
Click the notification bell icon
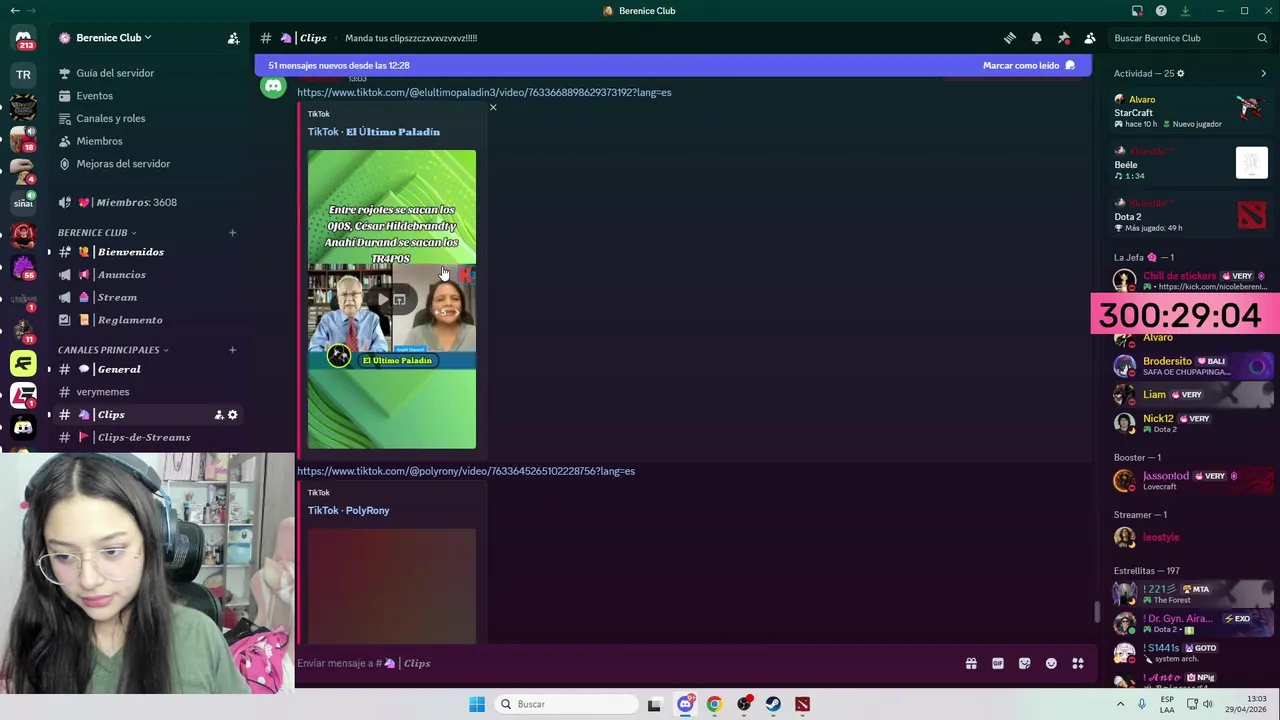[x=1037, y=38]
